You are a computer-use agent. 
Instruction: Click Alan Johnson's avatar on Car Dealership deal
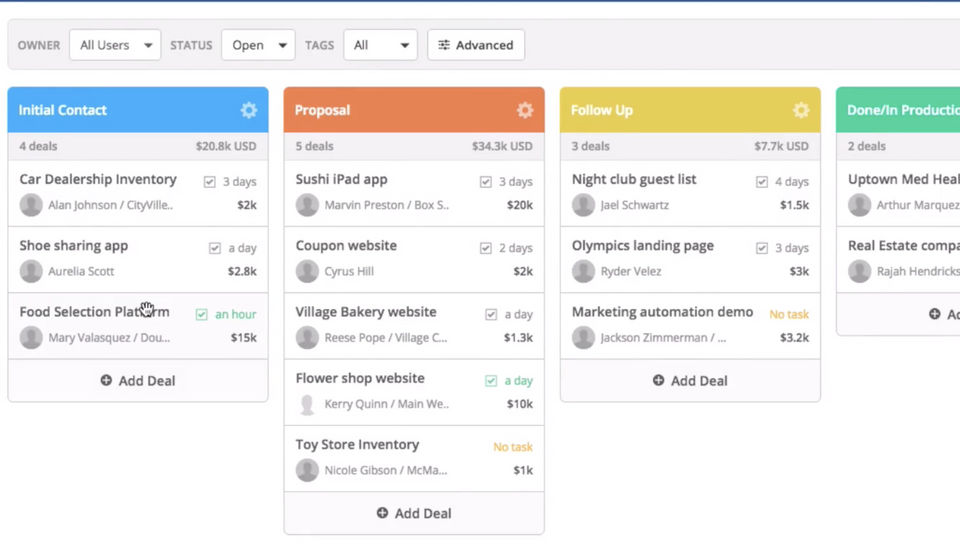click(x=31, y=205)
